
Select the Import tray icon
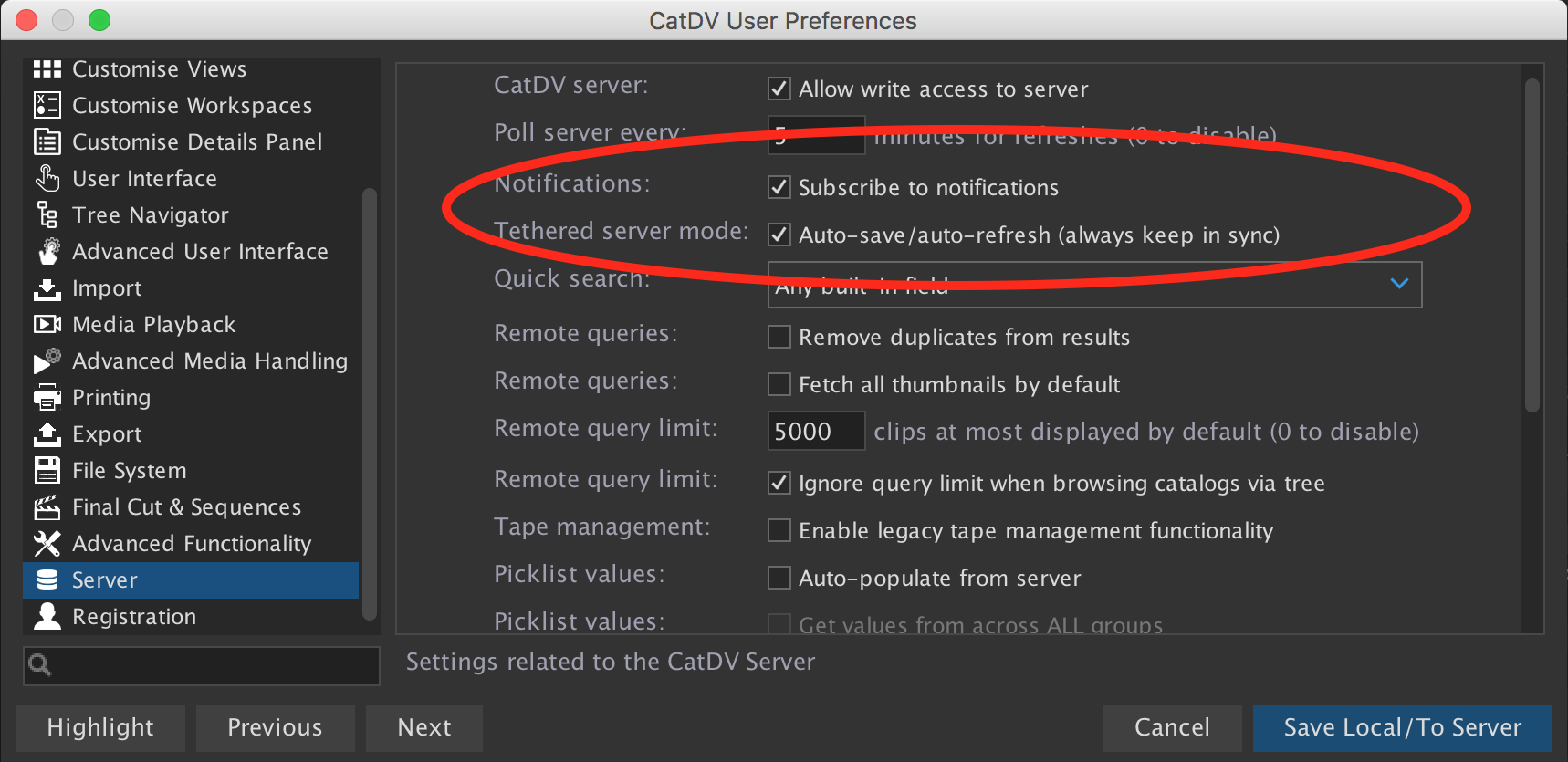point(47,289)
